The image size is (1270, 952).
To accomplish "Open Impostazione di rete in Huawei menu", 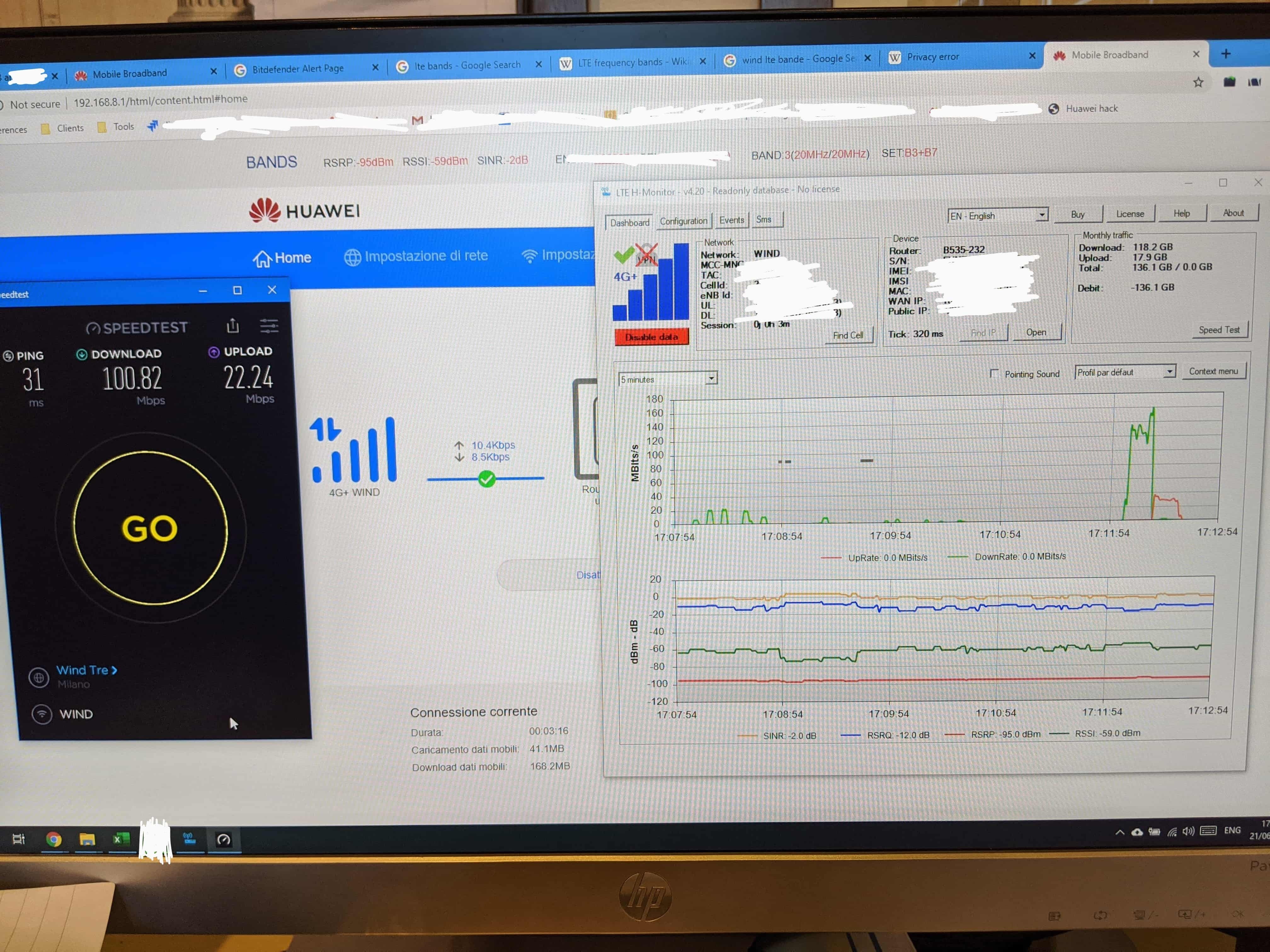I will pos(416,256).
